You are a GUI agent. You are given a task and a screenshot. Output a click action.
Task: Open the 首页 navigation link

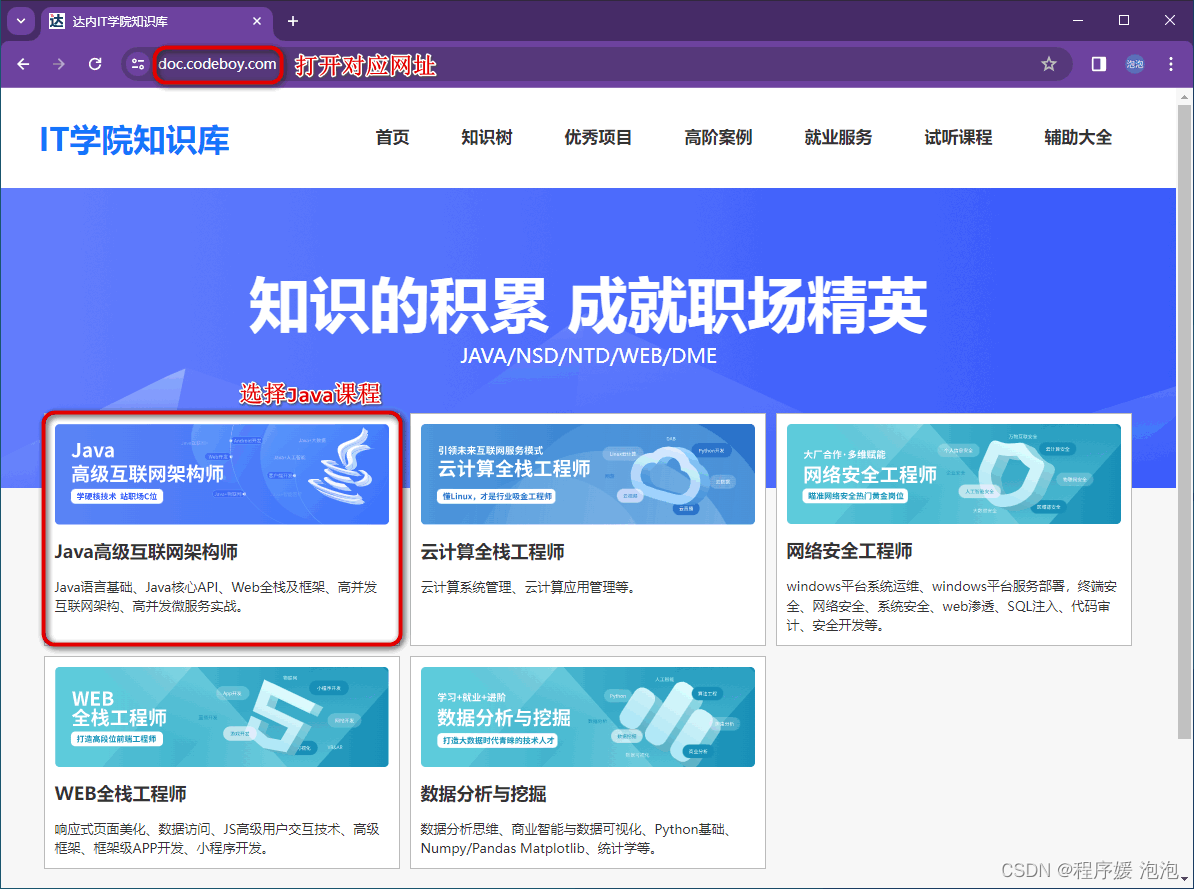[x=392, y=138]
